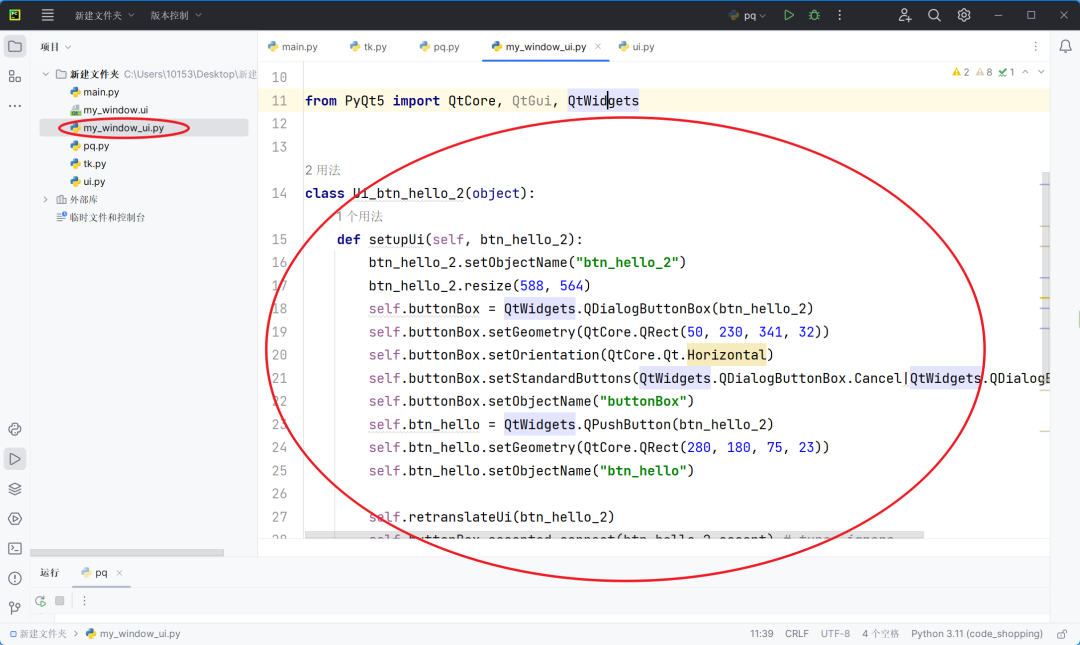Switch to tk.py editor tab
This screenshot has height=645, width=1080.
coord(368,46)
